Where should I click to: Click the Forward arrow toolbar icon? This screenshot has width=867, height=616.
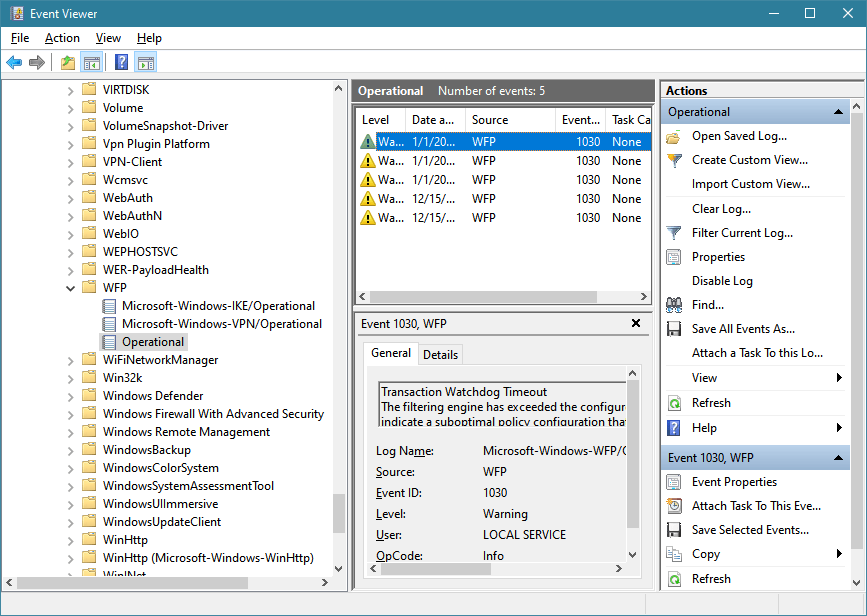point(37,62)
